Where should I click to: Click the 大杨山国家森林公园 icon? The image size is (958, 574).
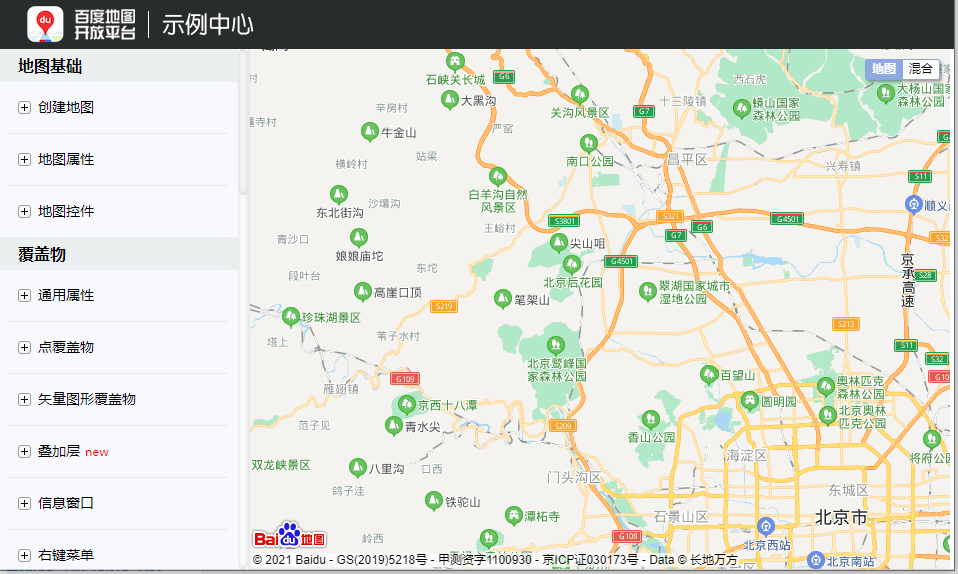pyautogui.click(x=886, y=94)
